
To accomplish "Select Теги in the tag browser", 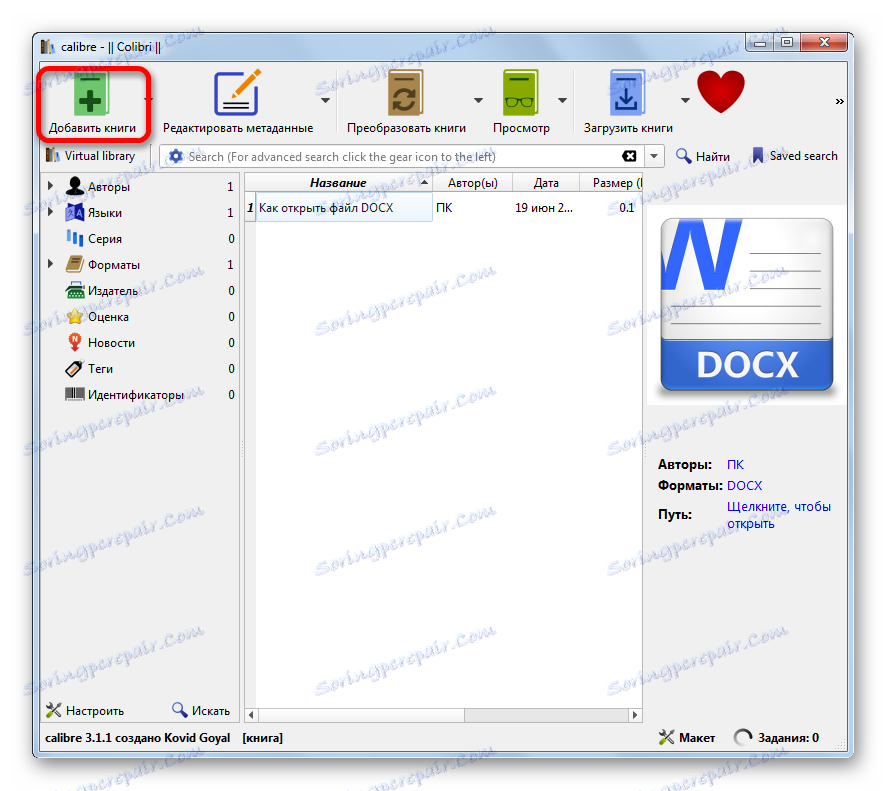I will 100,369.
